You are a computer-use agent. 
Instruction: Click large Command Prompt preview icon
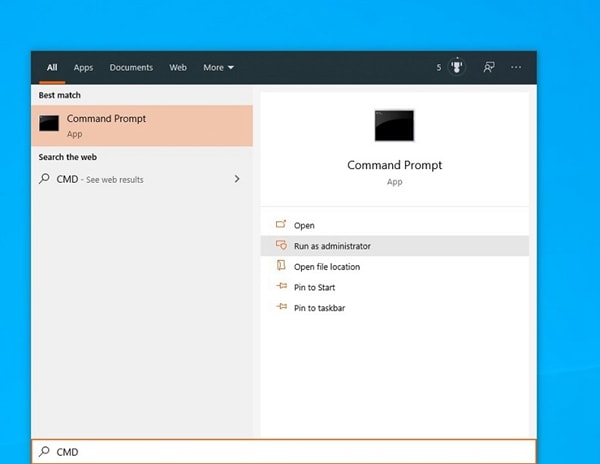[394, 126]
